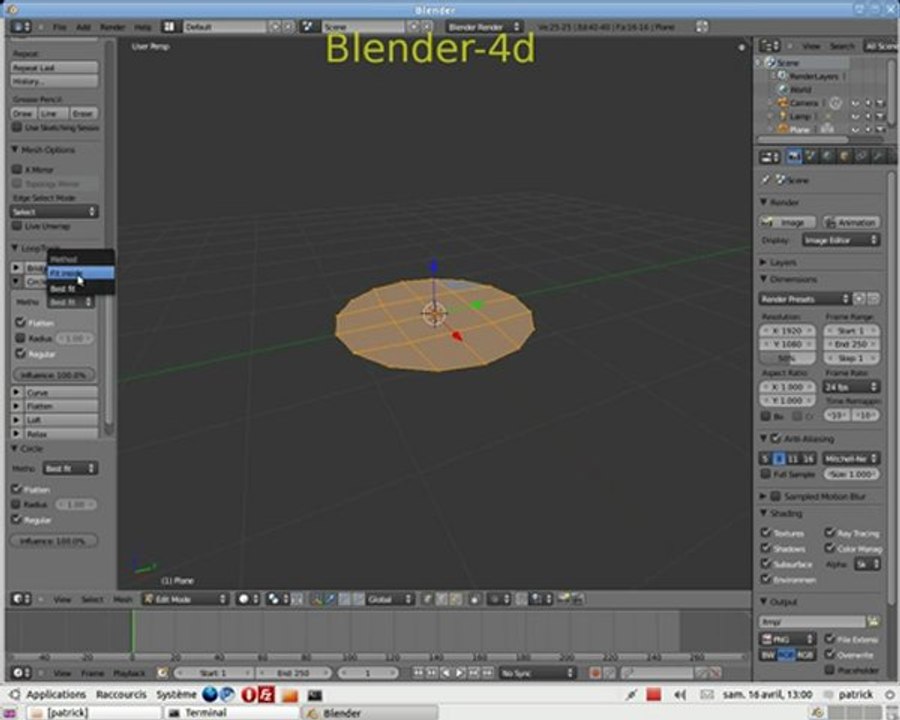Toggle Shadows checkbox in Shading
The height and width of the screenshot is (720, 900).
pos(766,548)
